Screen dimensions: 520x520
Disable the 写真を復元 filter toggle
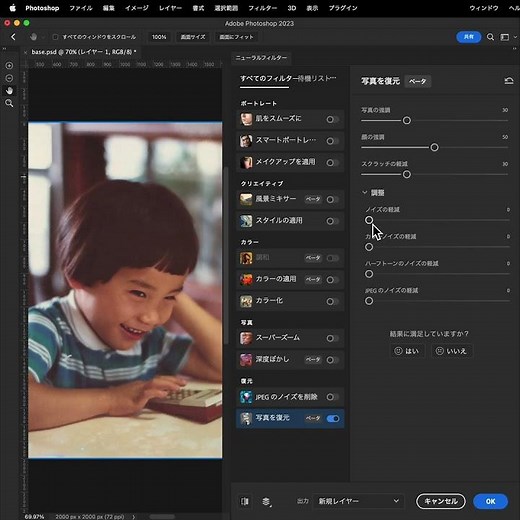pos(333,418)
